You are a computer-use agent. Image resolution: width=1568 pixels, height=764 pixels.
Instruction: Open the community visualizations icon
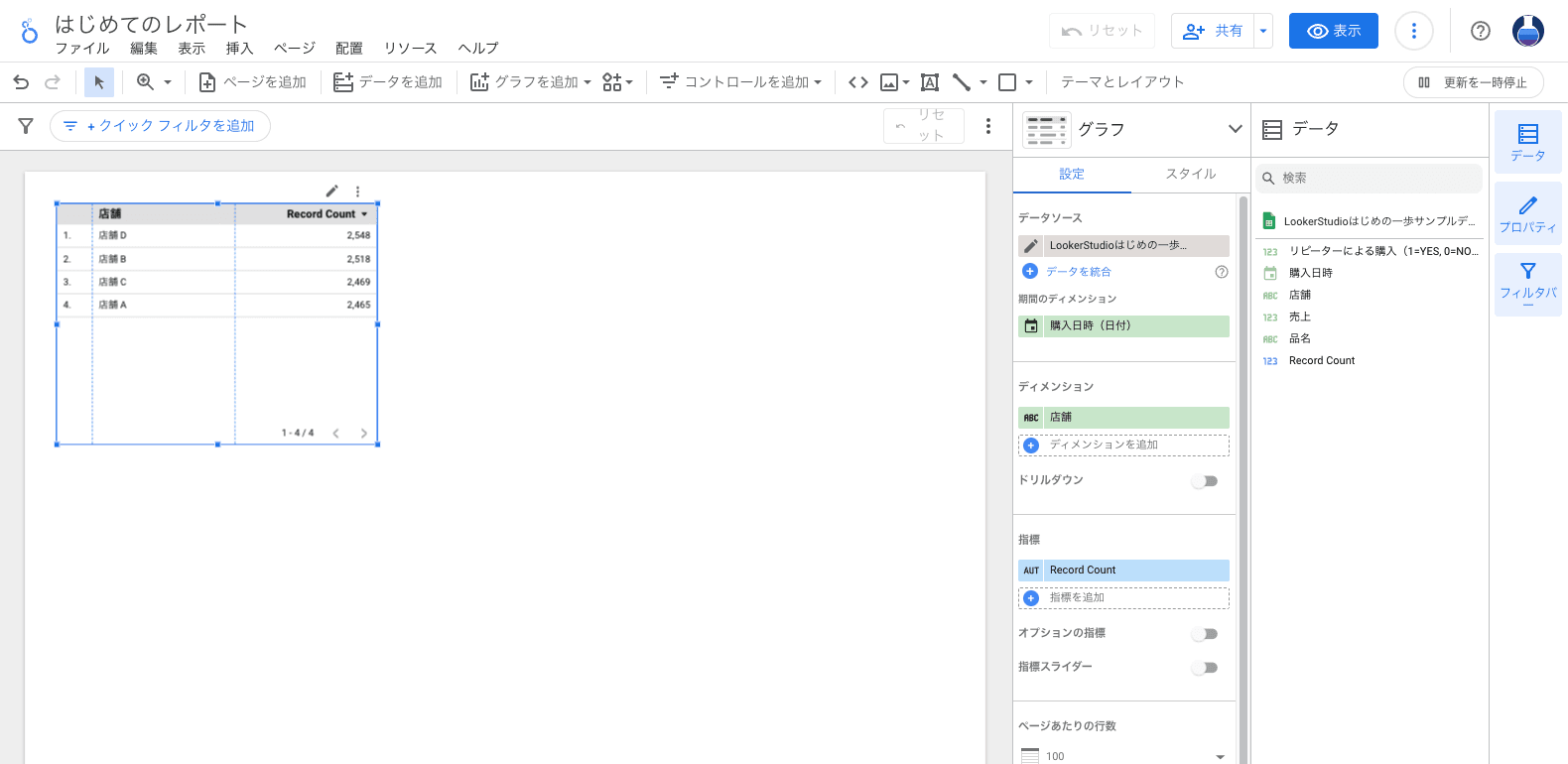pos(612,82)
